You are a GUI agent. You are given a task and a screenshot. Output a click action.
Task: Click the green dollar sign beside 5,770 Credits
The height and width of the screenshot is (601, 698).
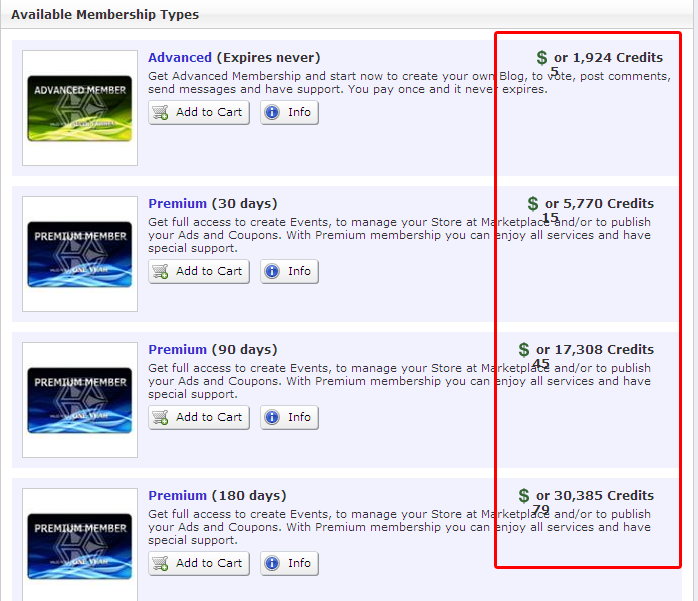(533, 204)
